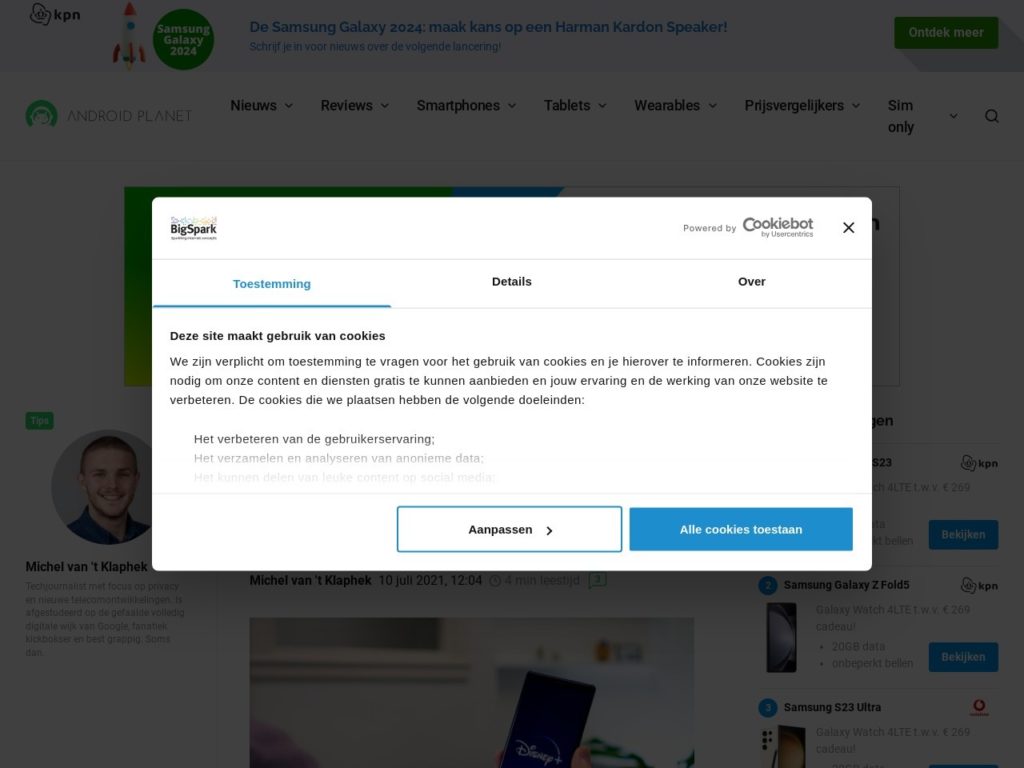Click the KPN logo in banner

point(55,14)
